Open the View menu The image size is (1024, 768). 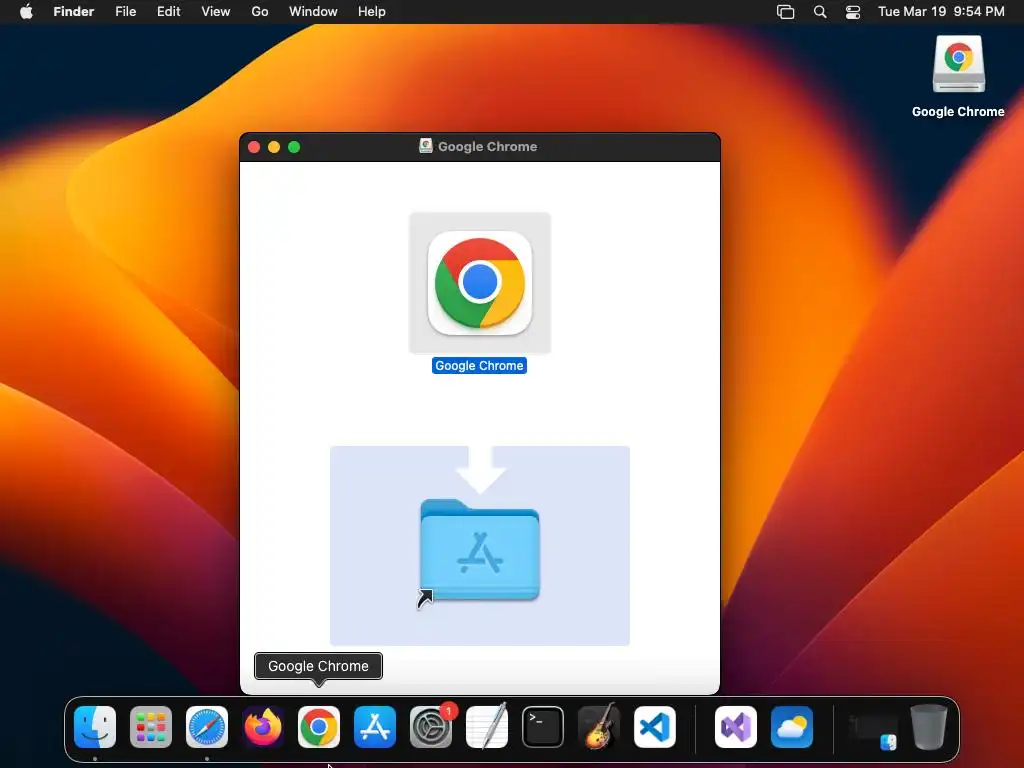pyautogui.click(x=216, y=12)
